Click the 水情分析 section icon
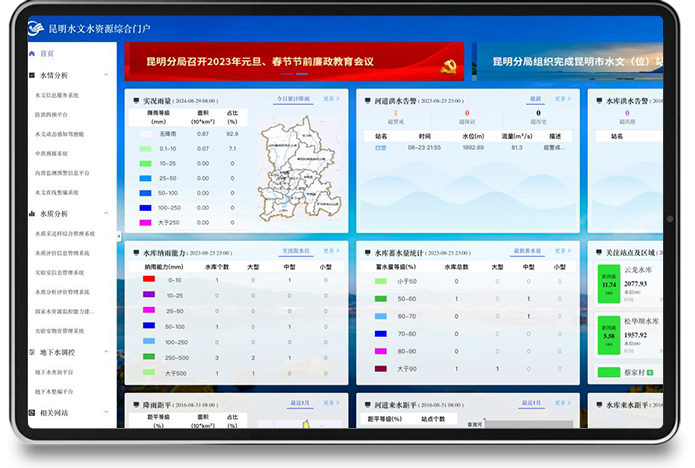Screen dimensions: 695x468 coord(31,75)
